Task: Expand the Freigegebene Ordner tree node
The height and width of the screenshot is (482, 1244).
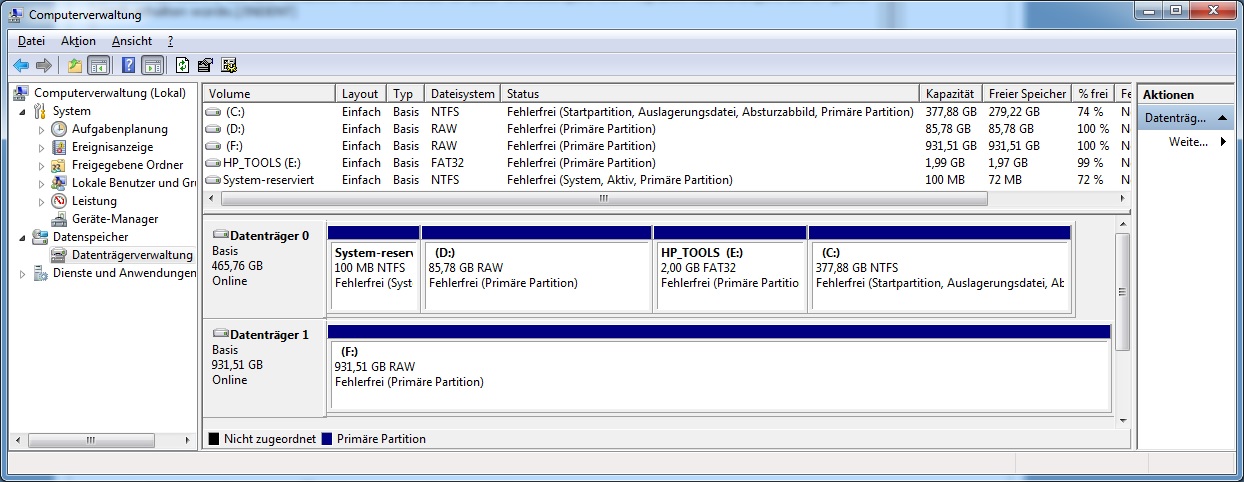Action: [x=41, y=165]
